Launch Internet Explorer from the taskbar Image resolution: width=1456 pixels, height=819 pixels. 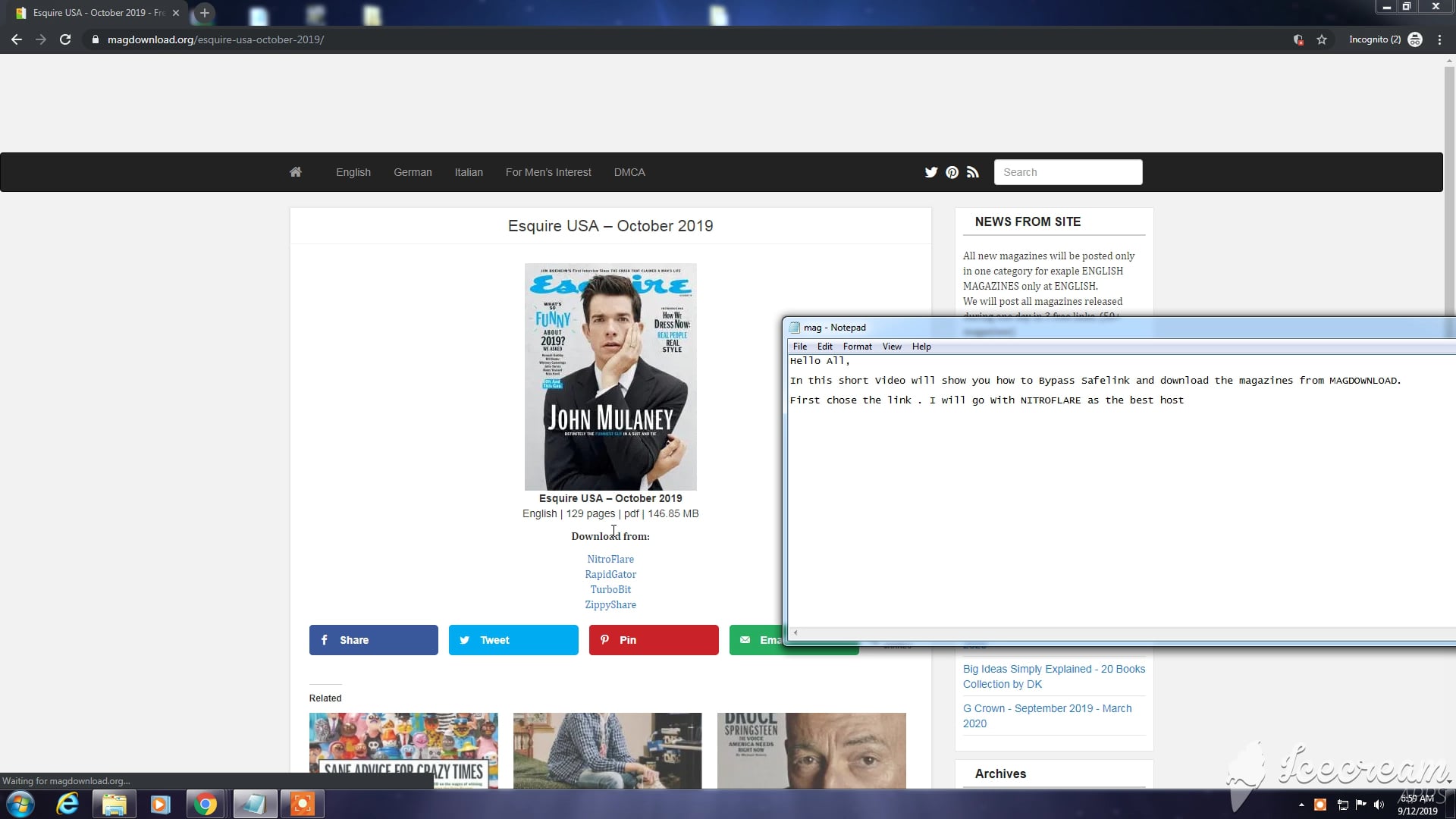tap(67, 804)
